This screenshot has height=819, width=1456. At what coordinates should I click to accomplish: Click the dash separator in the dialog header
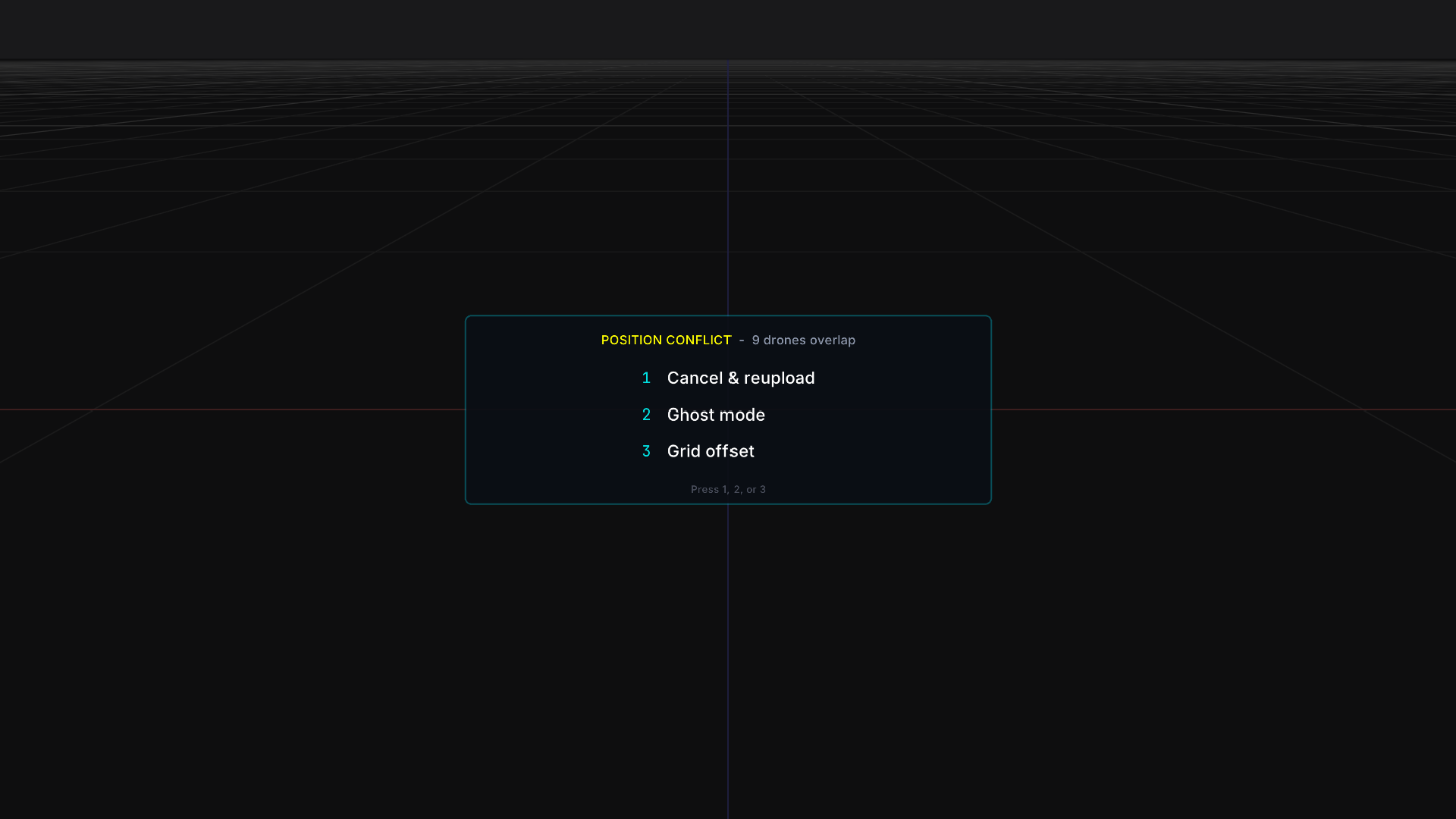click(x=742, y=340)
